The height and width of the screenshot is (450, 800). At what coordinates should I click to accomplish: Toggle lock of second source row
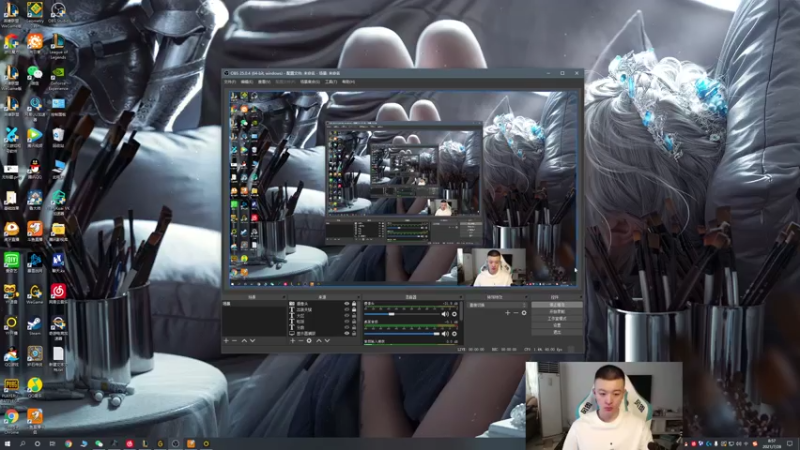354,310
